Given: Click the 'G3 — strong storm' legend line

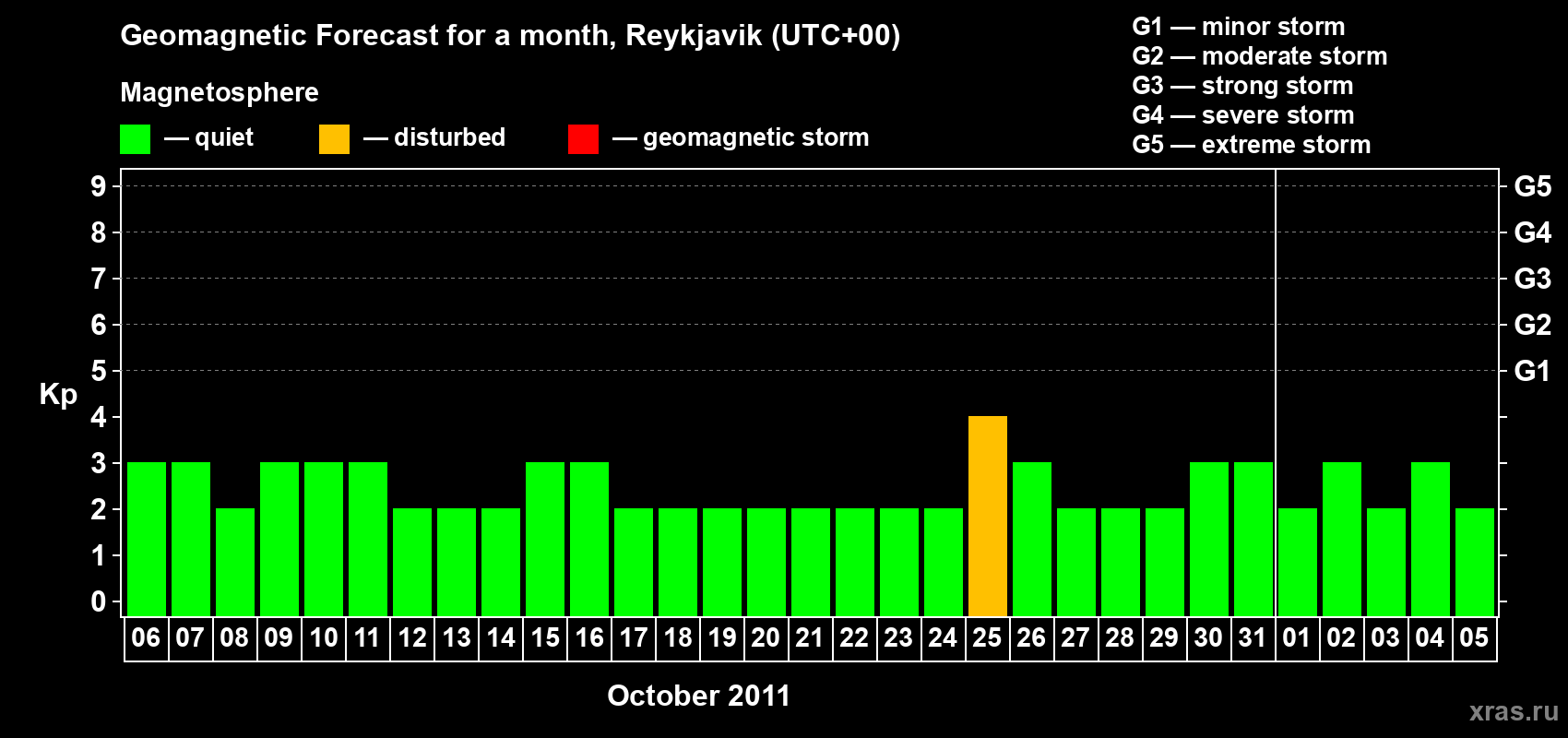Looking at the screenshot, I should (1242, 86).
